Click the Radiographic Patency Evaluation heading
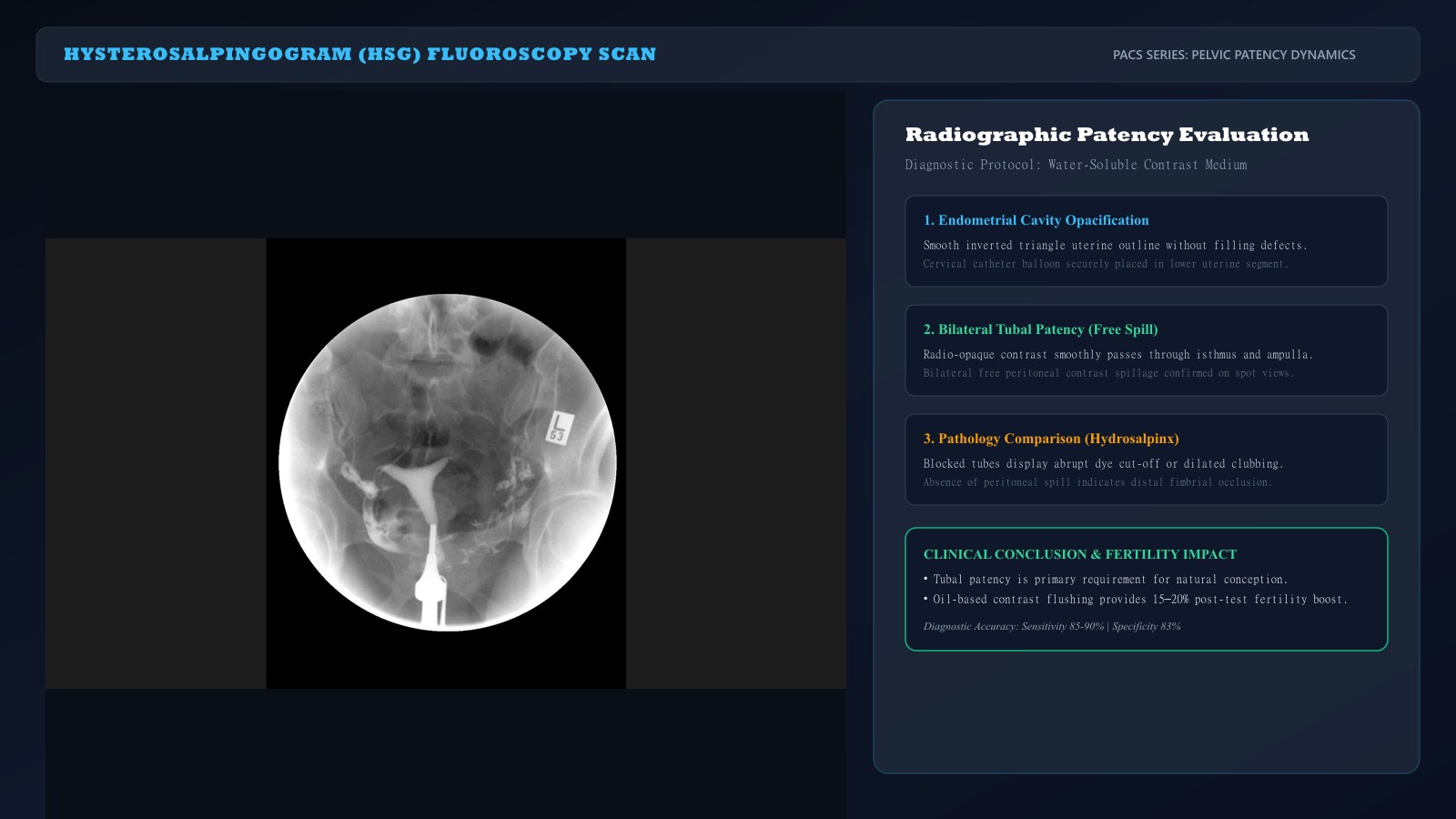The image size is (1456, 819). [1107, 135]
